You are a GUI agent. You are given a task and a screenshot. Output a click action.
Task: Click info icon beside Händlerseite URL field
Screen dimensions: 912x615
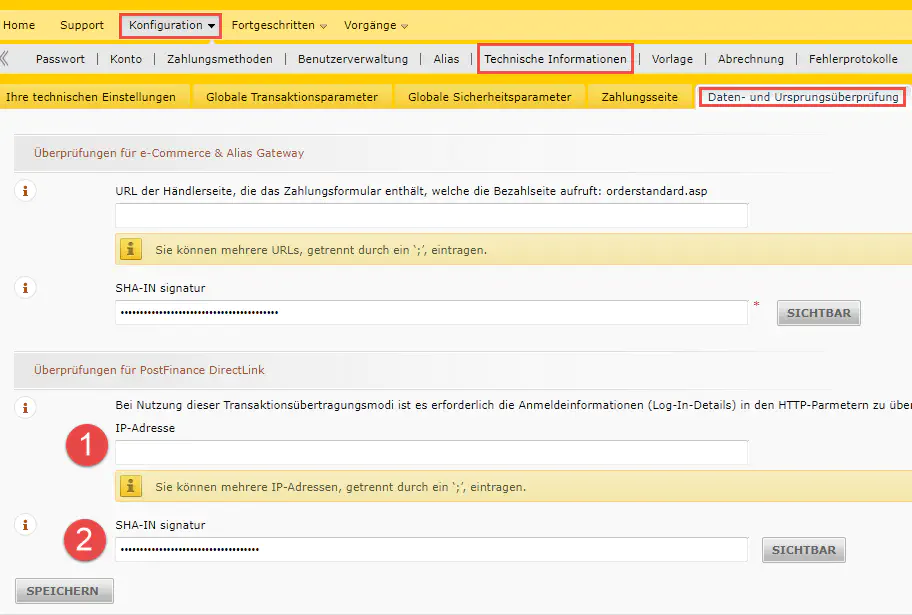(x=26, y=191)
